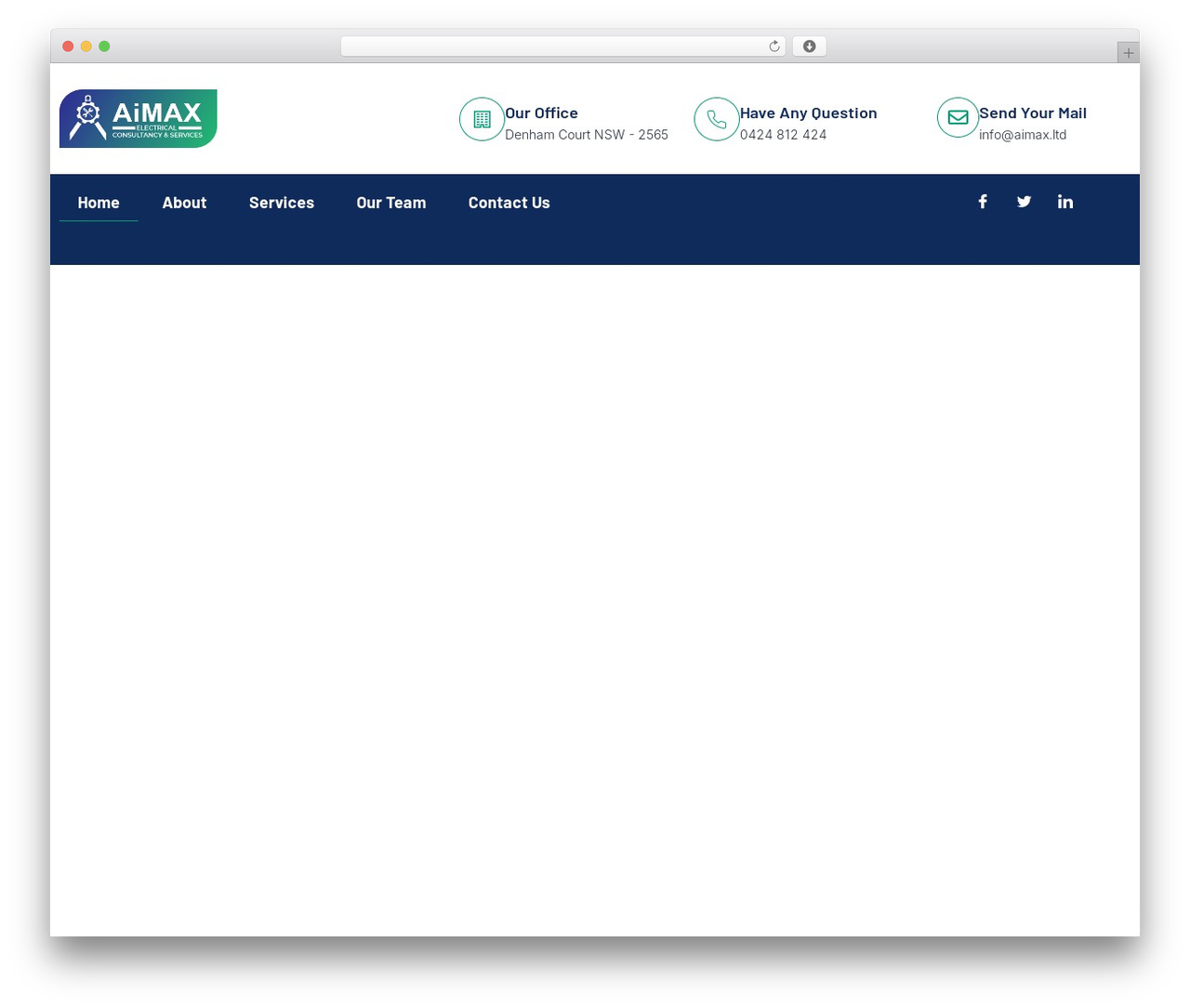
Task: Open the Our Team page
Action: click(391, 203)
